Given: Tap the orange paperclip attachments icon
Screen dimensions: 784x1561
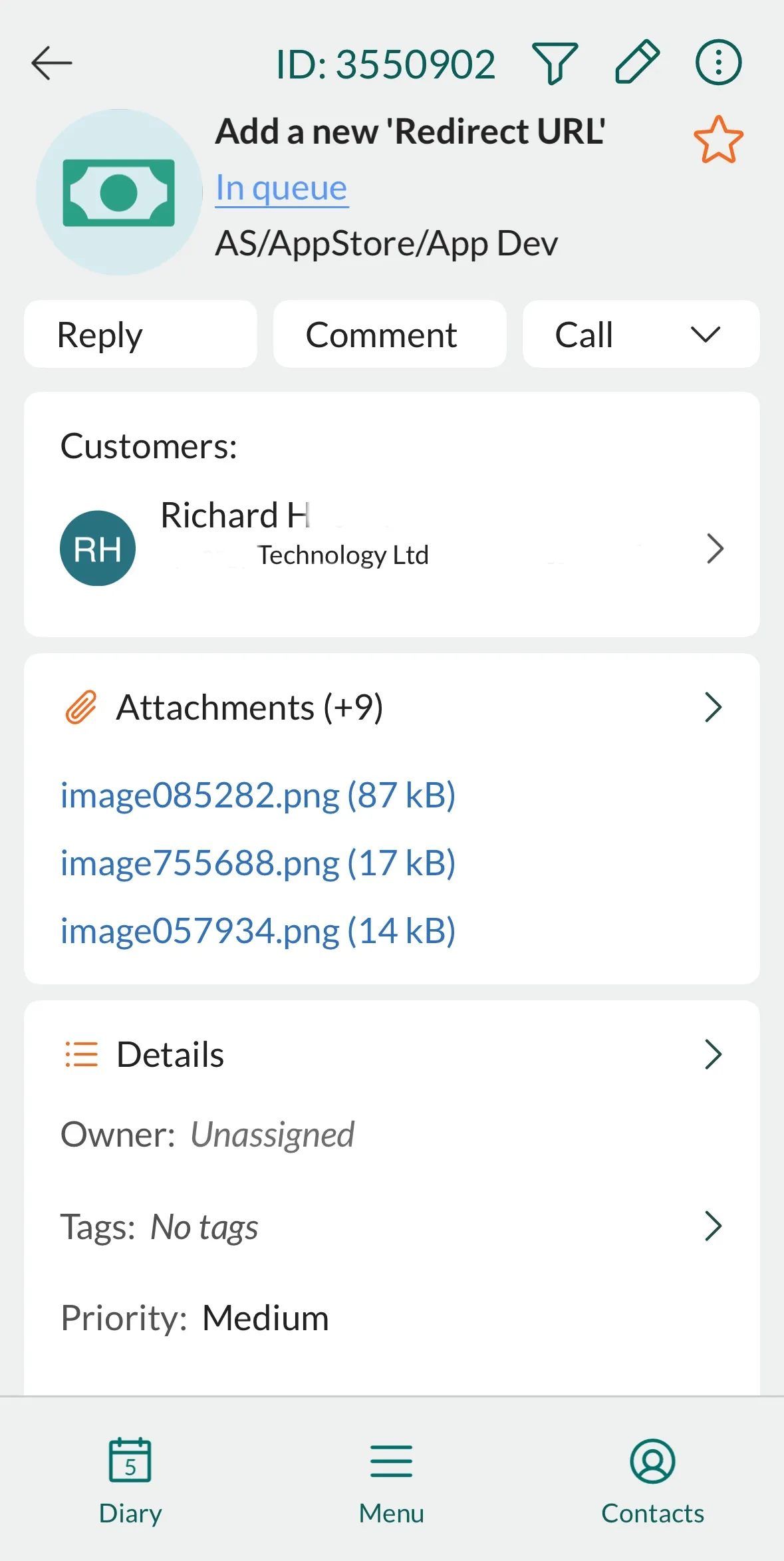Looking at the screenshot, I should 81,707.
